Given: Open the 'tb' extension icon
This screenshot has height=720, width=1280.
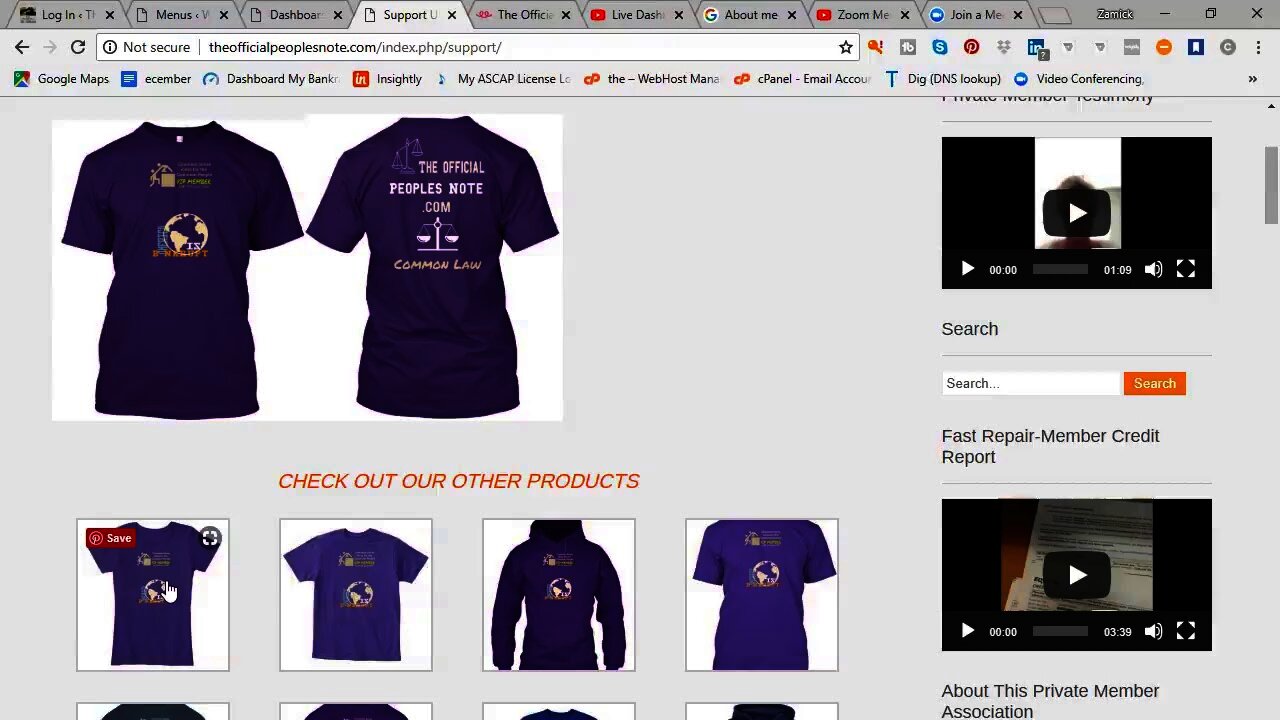Looking at the screenshot, I should [x=907, y=47].
